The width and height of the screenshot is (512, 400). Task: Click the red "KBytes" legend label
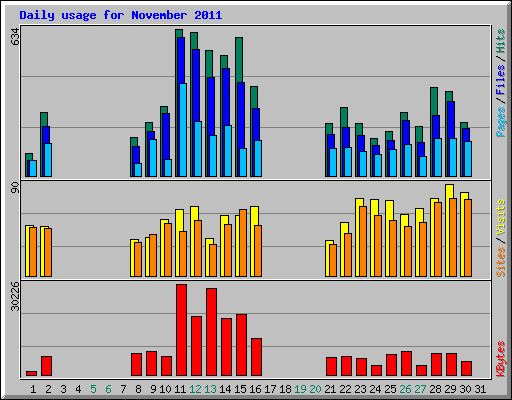click(x=500, y=359)
